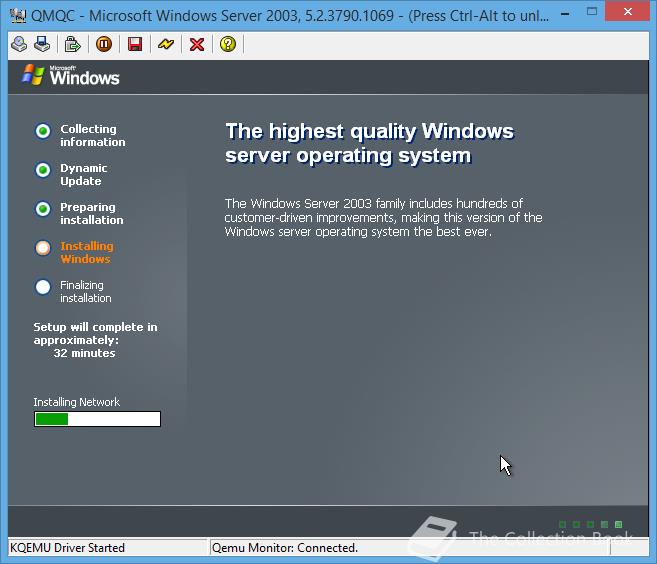Click "Setup will complete in approximately:" text
Screen dimensions: 657x564
point(96,334)
